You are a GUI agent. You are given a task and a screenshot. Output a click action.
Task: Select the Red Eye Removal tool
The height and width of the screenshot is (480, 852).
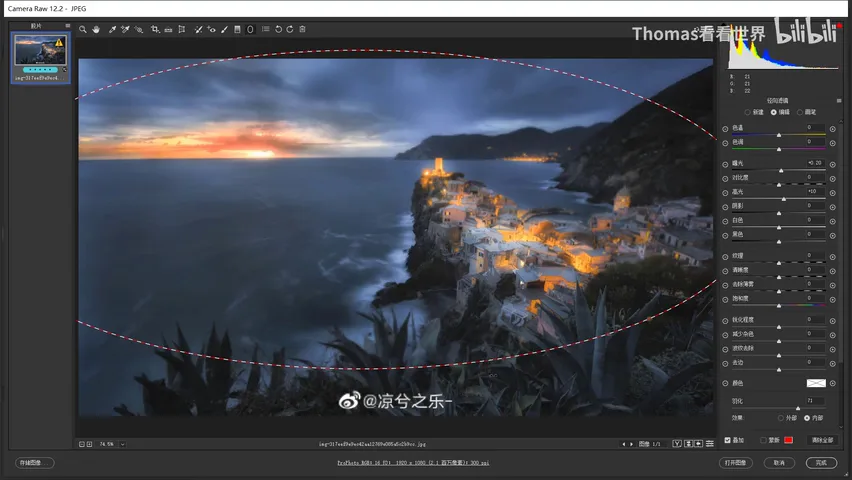pyautogui.click(x=211, y=29)
